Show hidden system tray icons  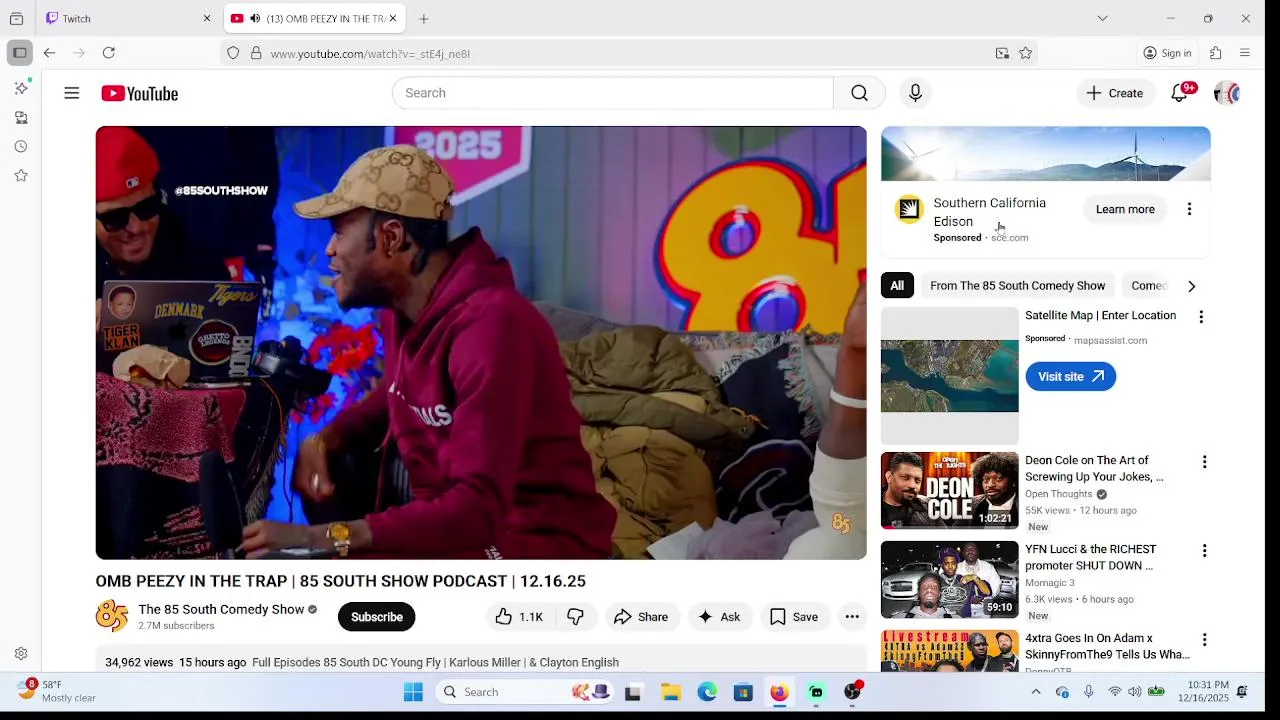(1036, 692)
